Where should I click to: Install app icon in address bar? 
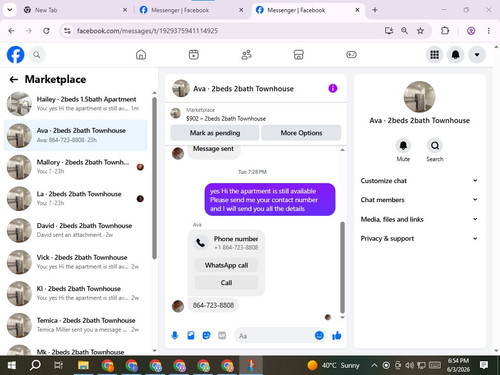(389, 31)
